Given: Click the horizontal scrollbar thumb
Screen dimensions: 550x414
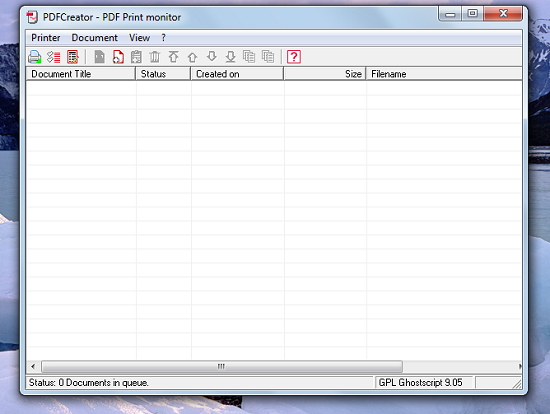Looking at the screenshot, I should (222, 367).
